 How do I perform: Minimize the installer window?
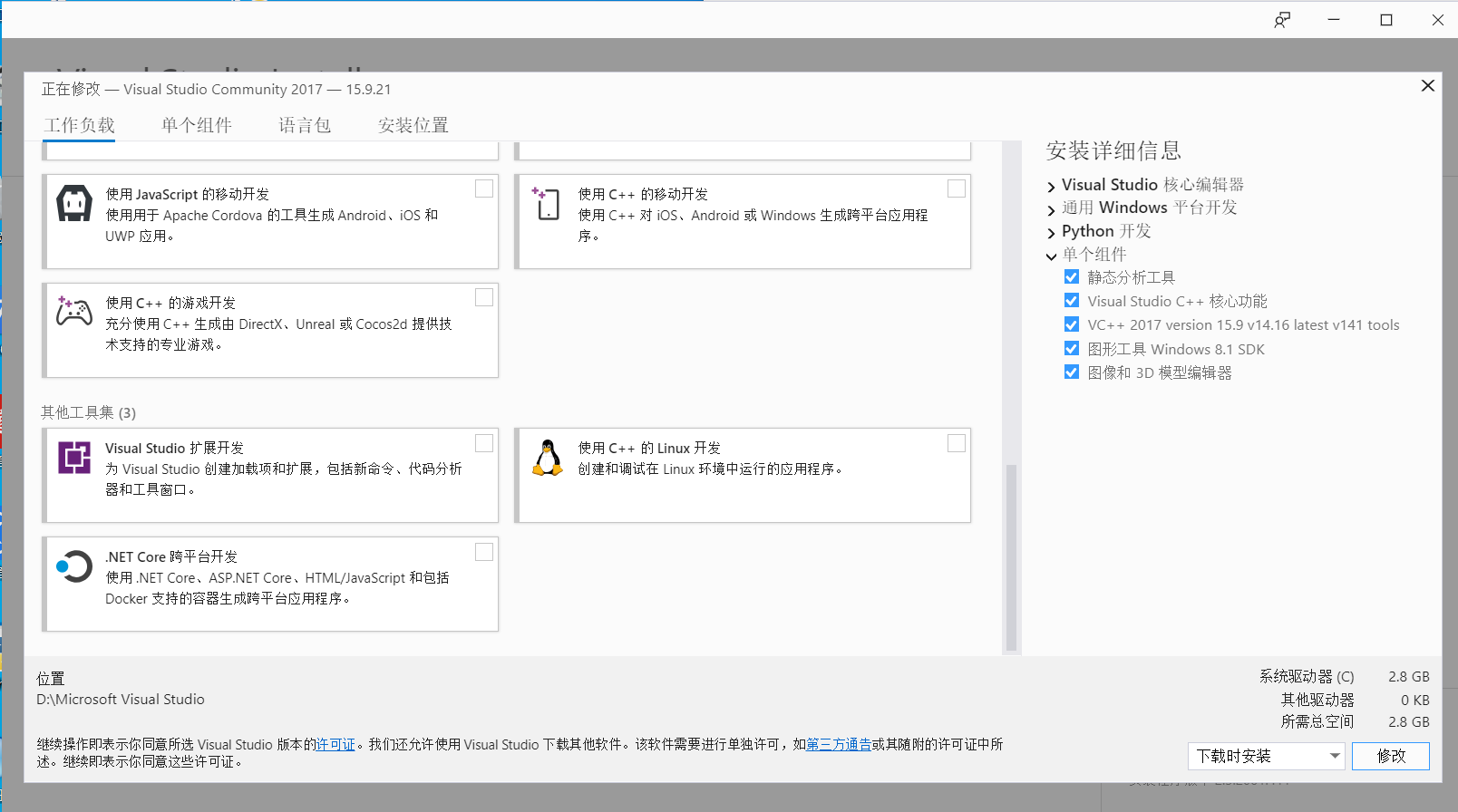1334,20
